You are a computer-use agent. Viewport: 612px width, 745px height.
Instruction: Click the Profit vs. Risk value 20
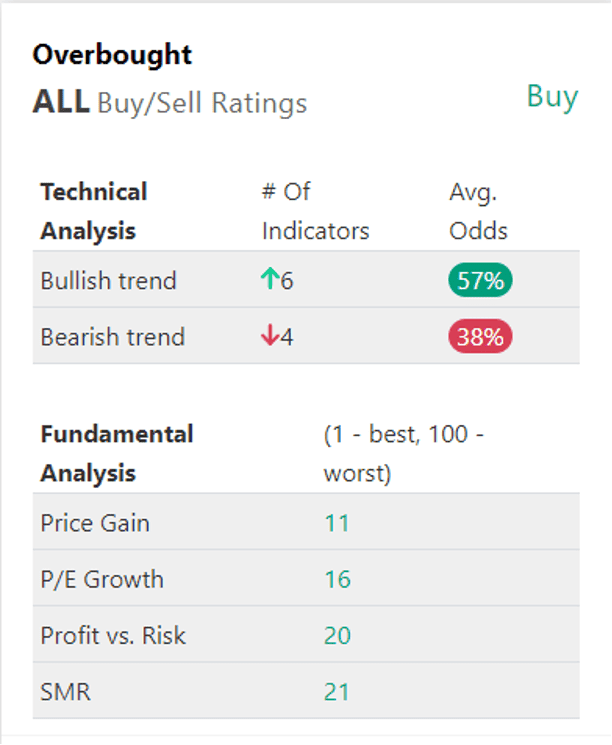tap(337, 636)
